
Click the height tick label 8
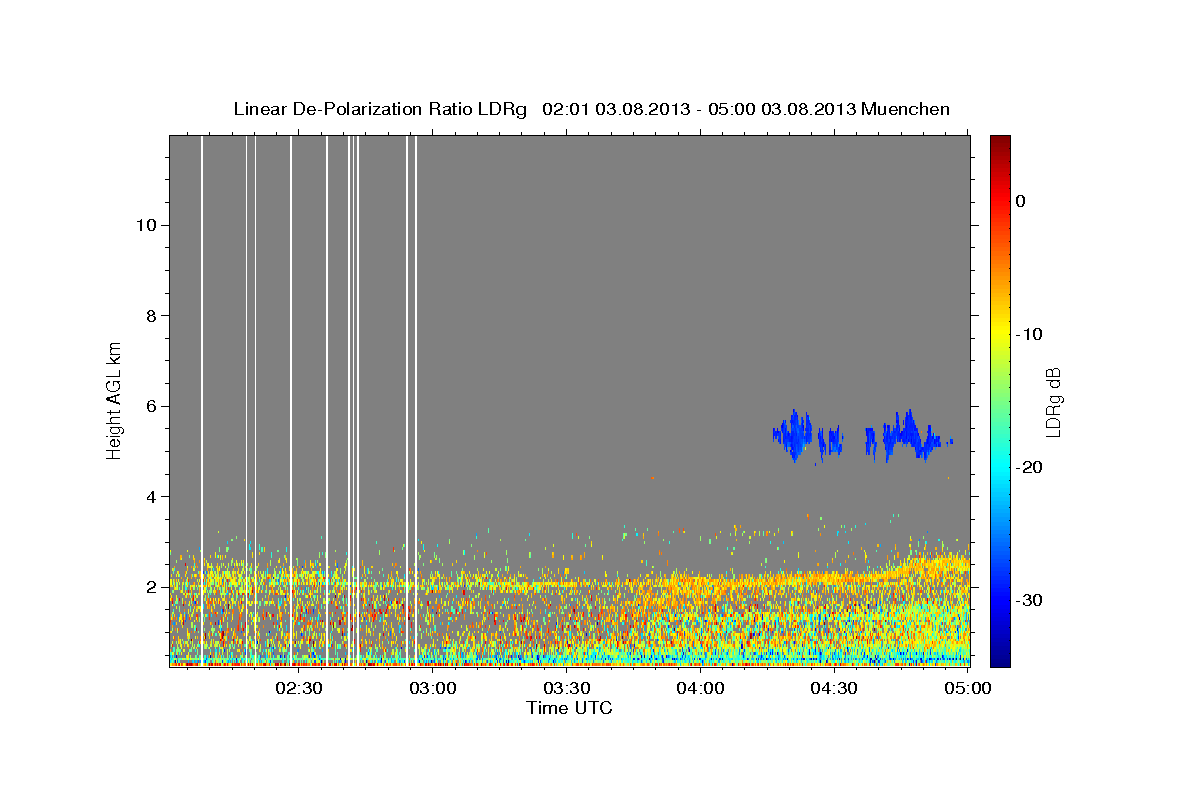pyautogui.click(x=150, y=316)
